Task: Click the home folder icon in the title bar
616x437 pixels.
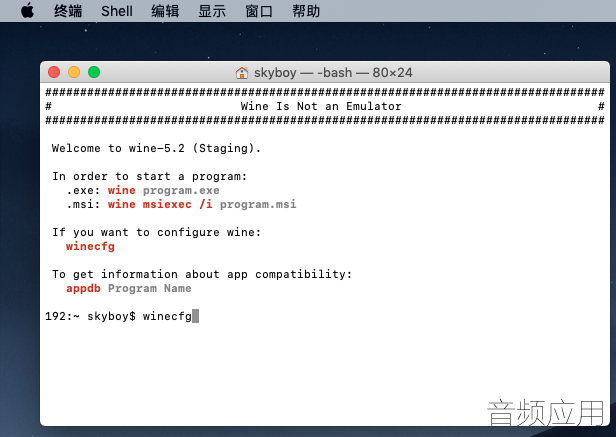Action: coord(242,73)
